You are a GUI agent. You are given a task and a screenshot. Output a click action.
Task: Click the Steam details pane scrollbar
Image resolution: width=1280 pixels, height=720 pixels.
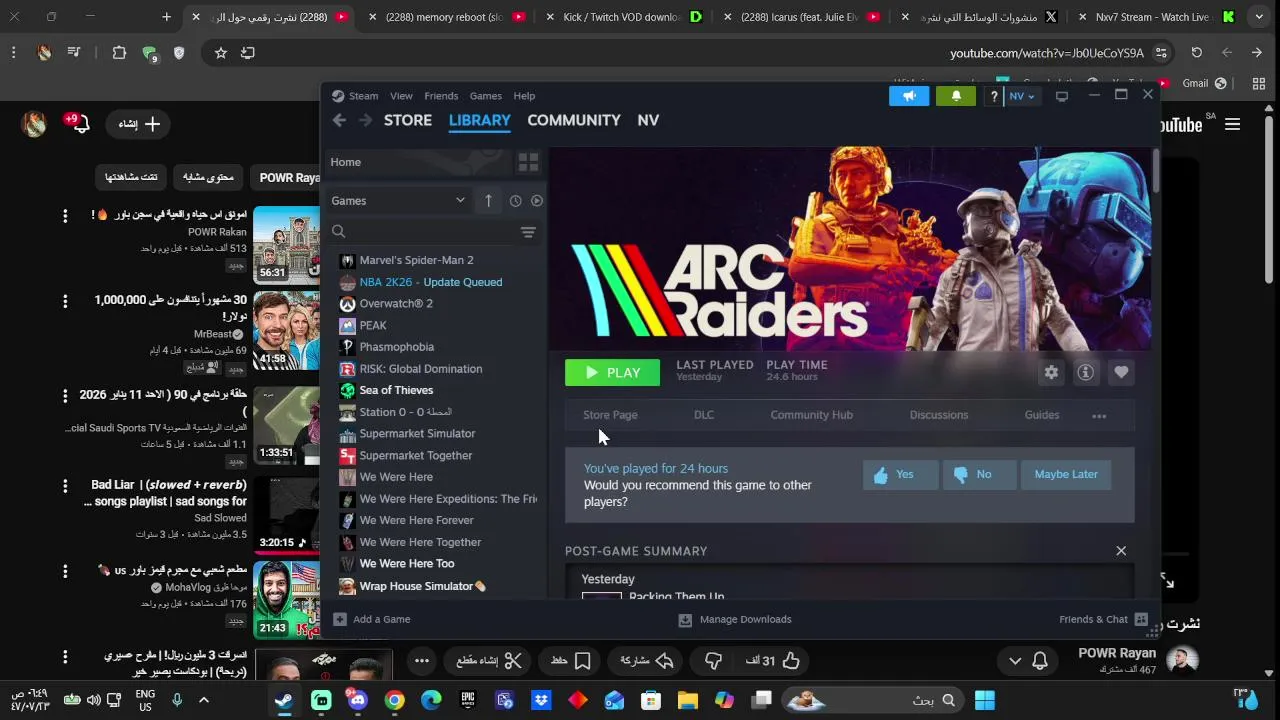(1155, 171)
